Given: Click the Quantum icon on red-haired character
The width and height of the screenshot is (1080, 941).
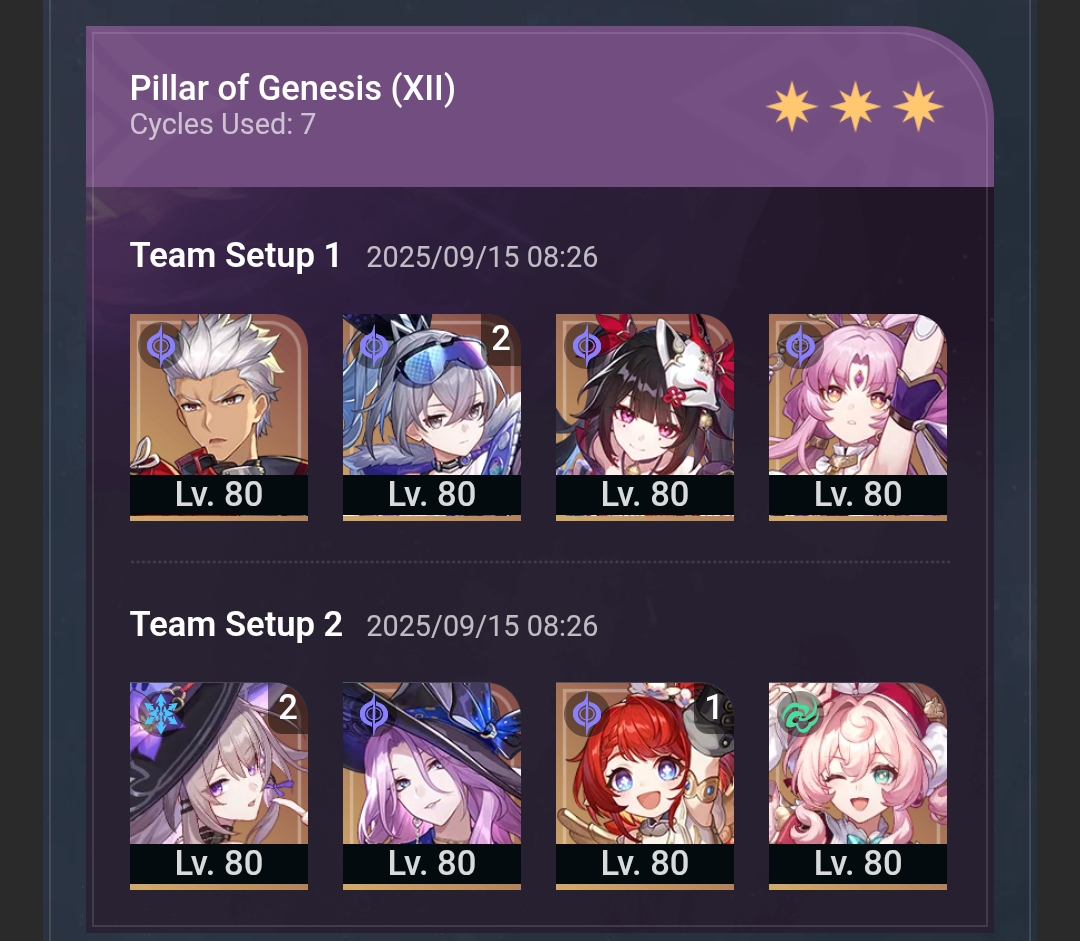Looking at the screenshot, I should tap(587, 714).
